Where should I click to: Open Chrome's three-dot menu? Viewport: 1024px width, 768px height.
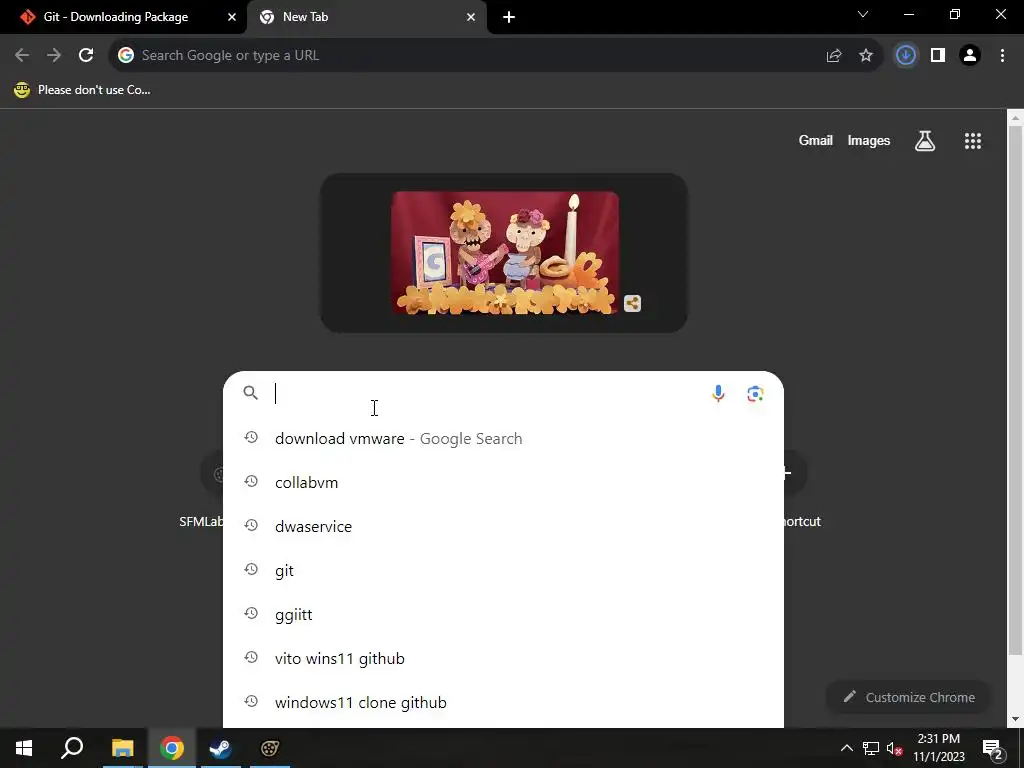coord(1002,56)
